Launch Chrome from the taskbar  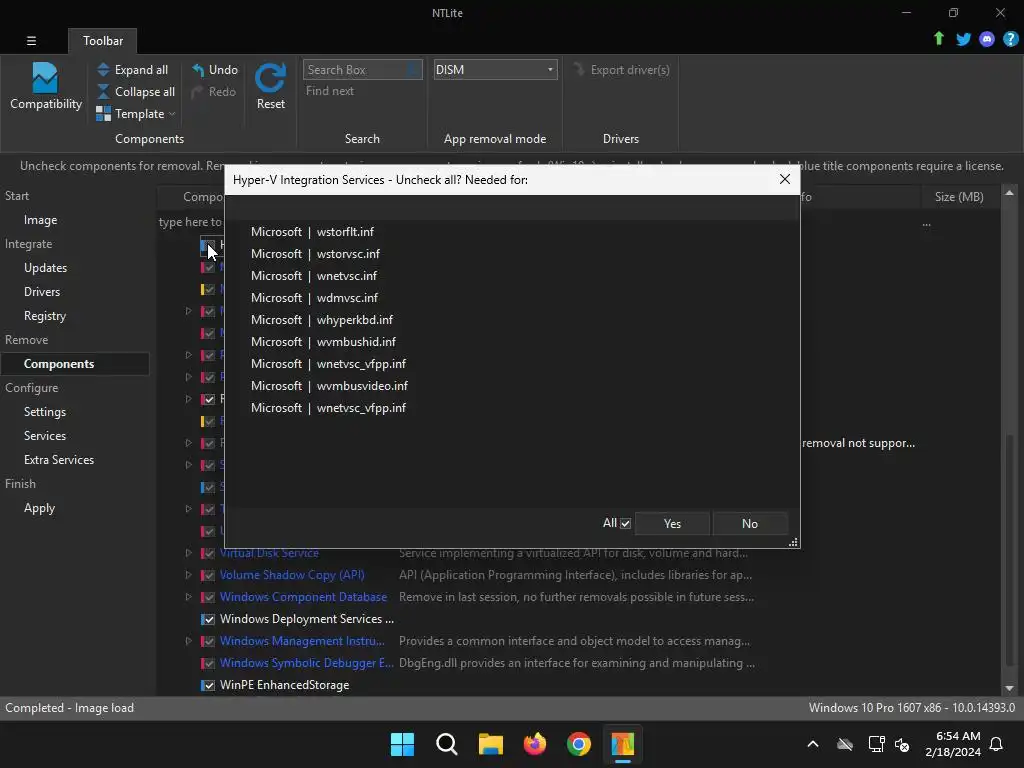(579, 744)
